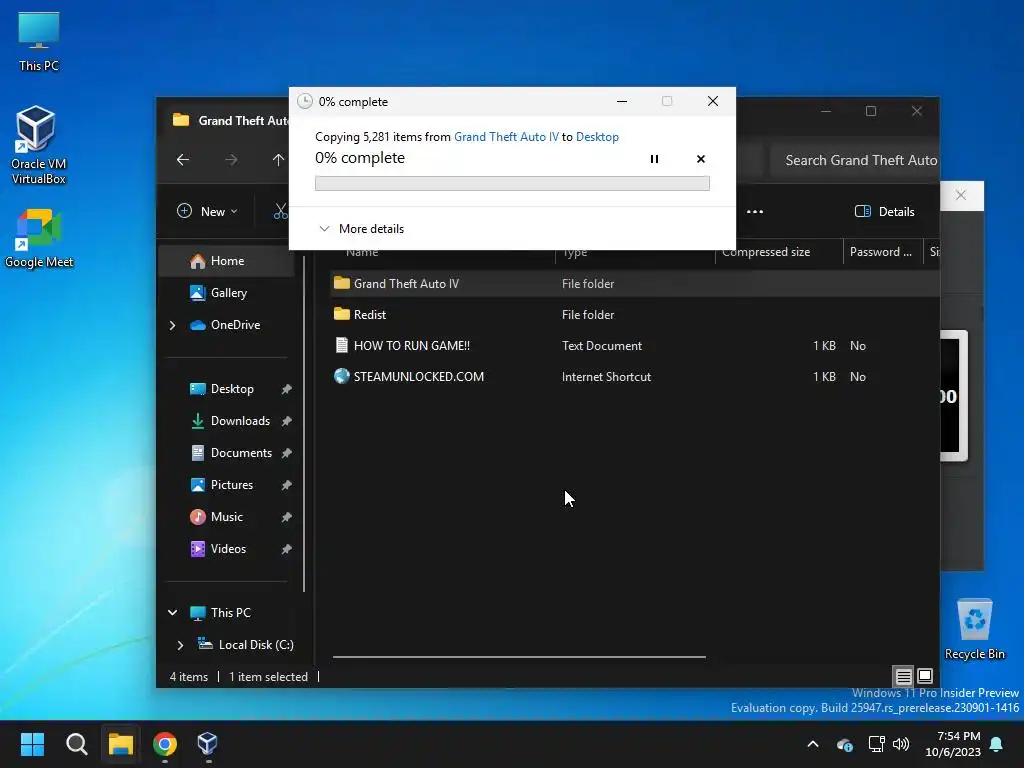Select the This PC desktop icon
The width and height of the screenshot is (1024, 768).
pos(39,42)
